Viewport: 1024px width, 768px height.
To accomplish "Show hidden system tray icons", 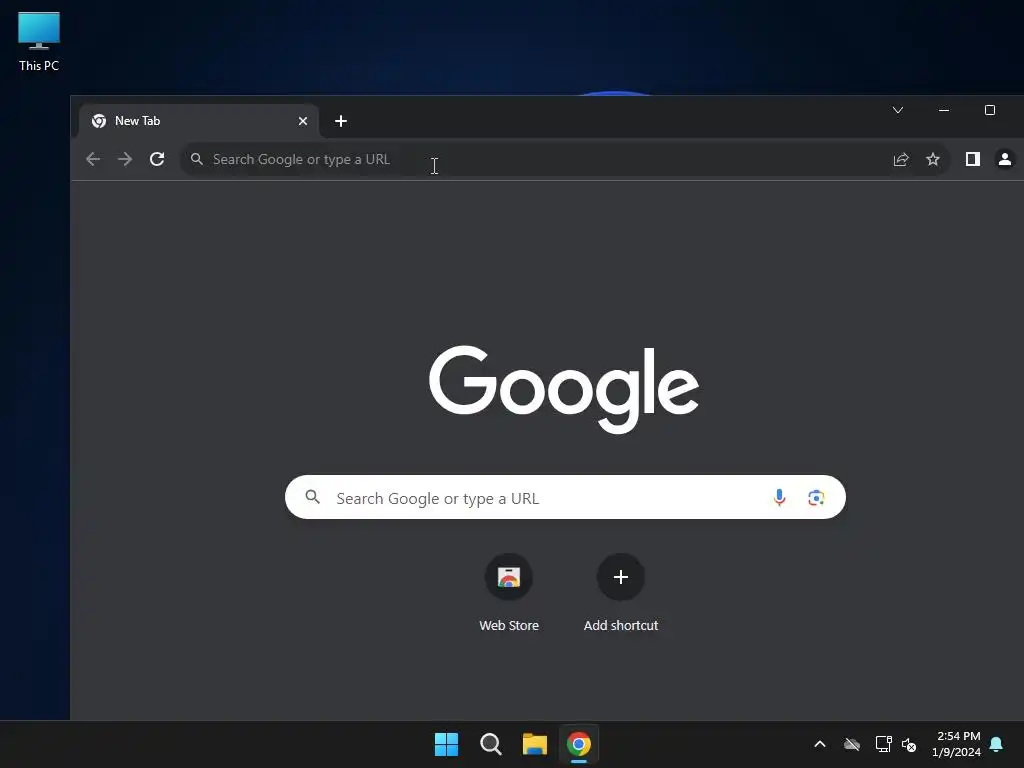I will coord(820,744).
